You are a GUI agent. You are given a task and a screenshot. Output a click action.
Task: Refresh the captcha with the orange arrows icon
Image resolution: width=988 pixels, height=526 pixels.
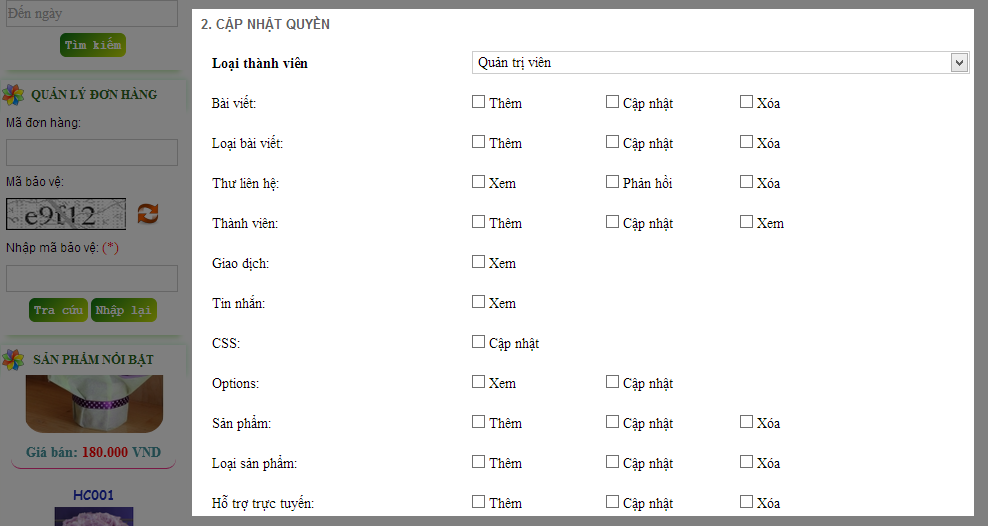[147, 214]
